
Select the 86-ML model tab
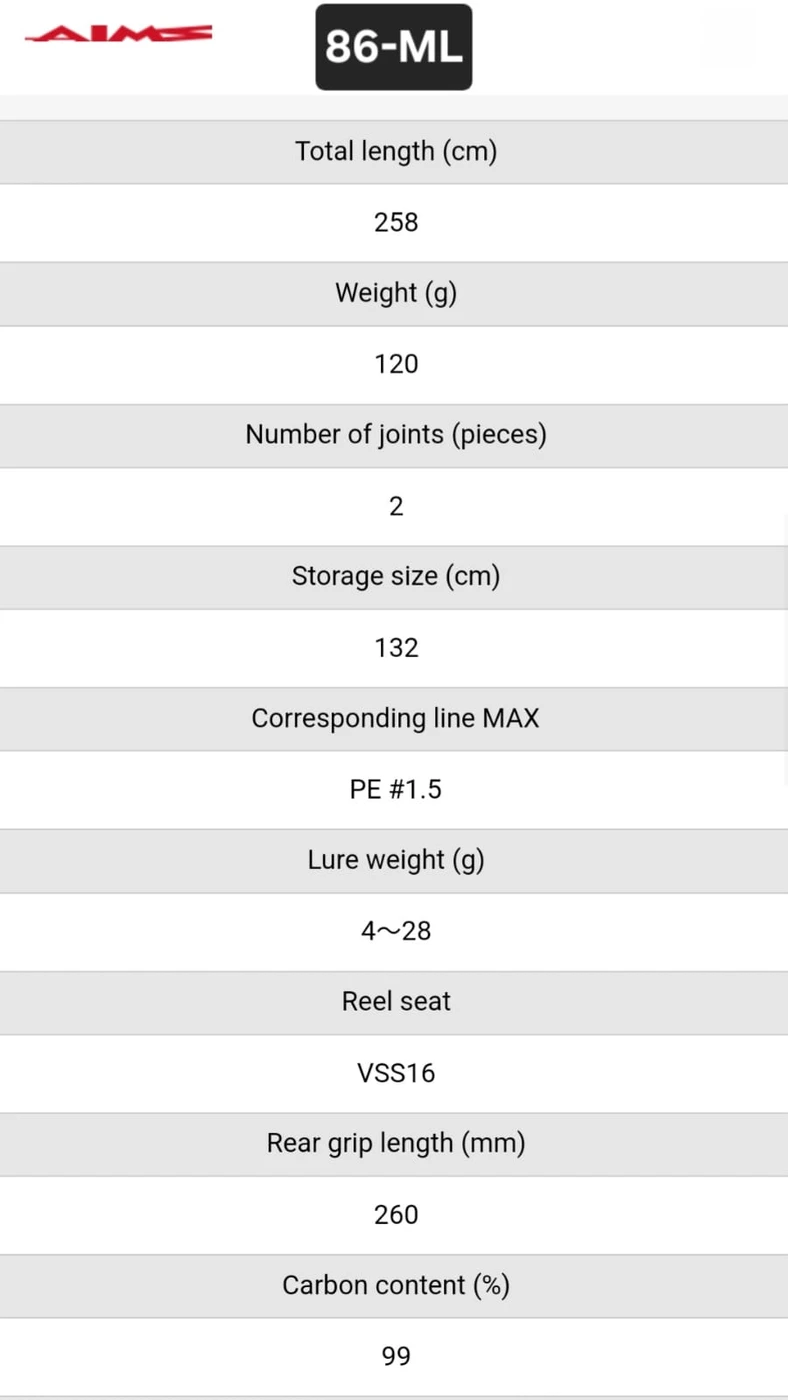click(394, 47)
